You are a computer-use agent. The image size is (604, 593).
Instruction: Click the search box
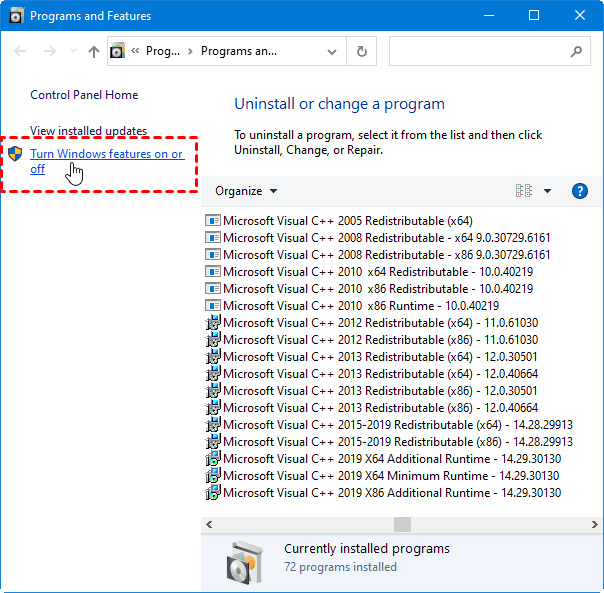[x=489, y=51]
